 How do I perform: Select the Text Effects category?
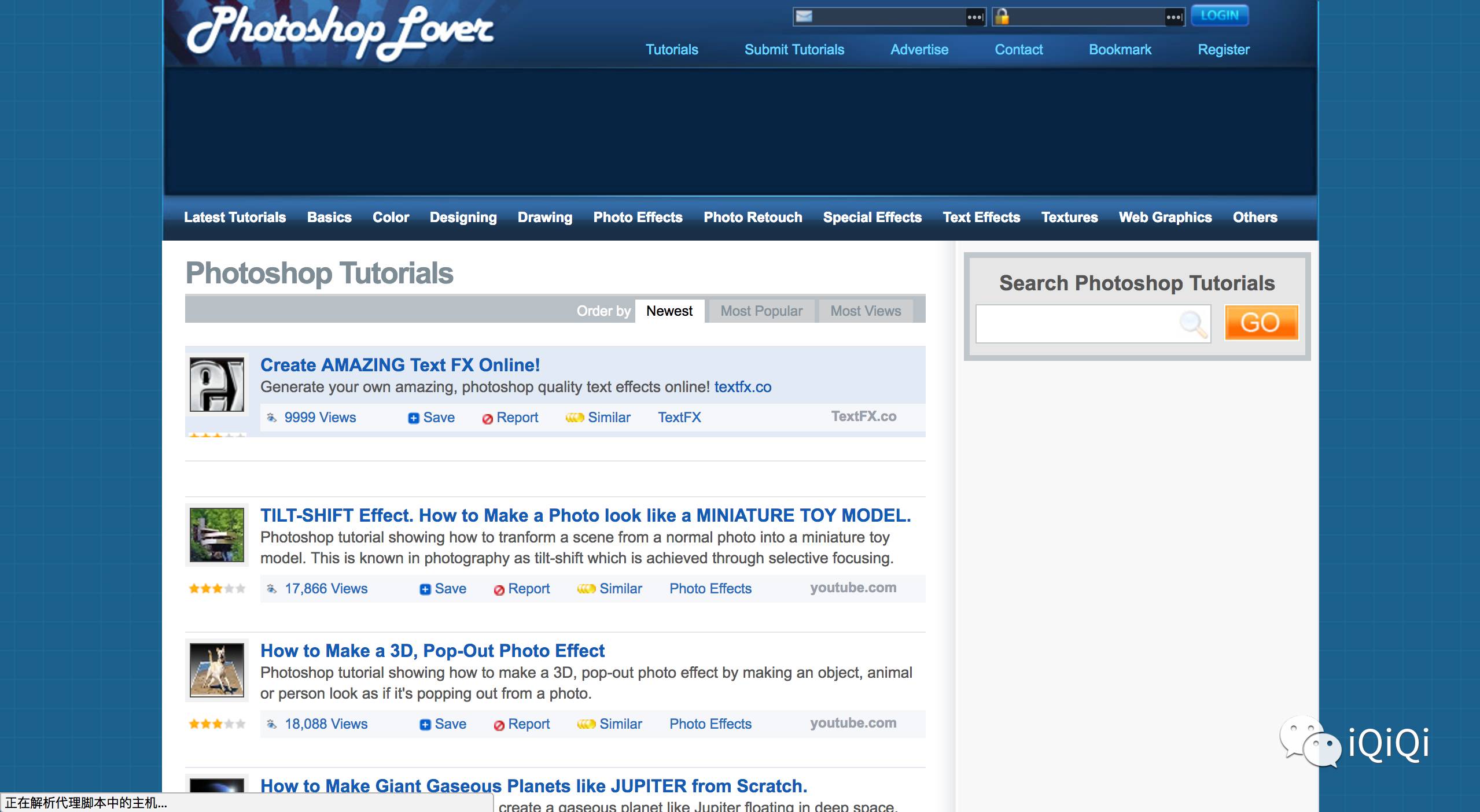point(981,217)
